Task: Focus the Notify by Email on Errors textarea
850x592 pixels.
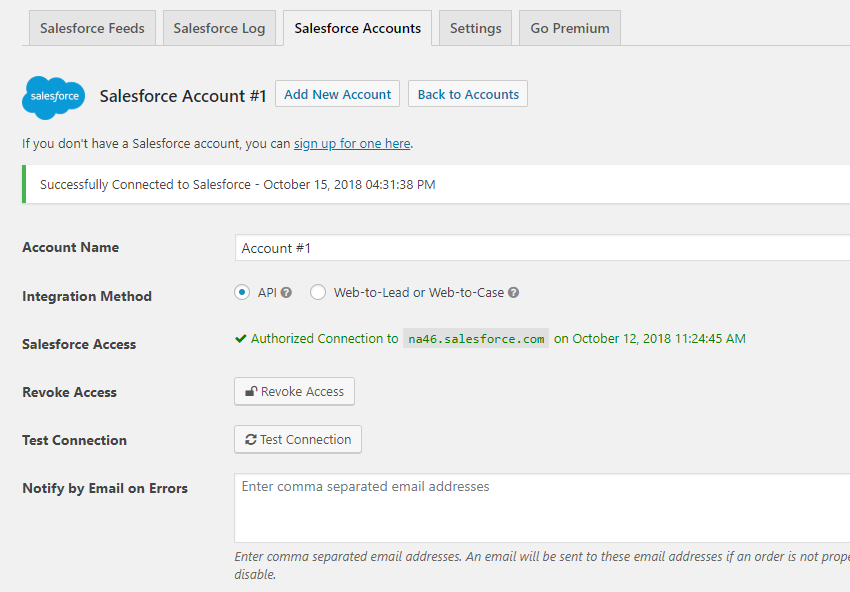Action: pos(540,508)
